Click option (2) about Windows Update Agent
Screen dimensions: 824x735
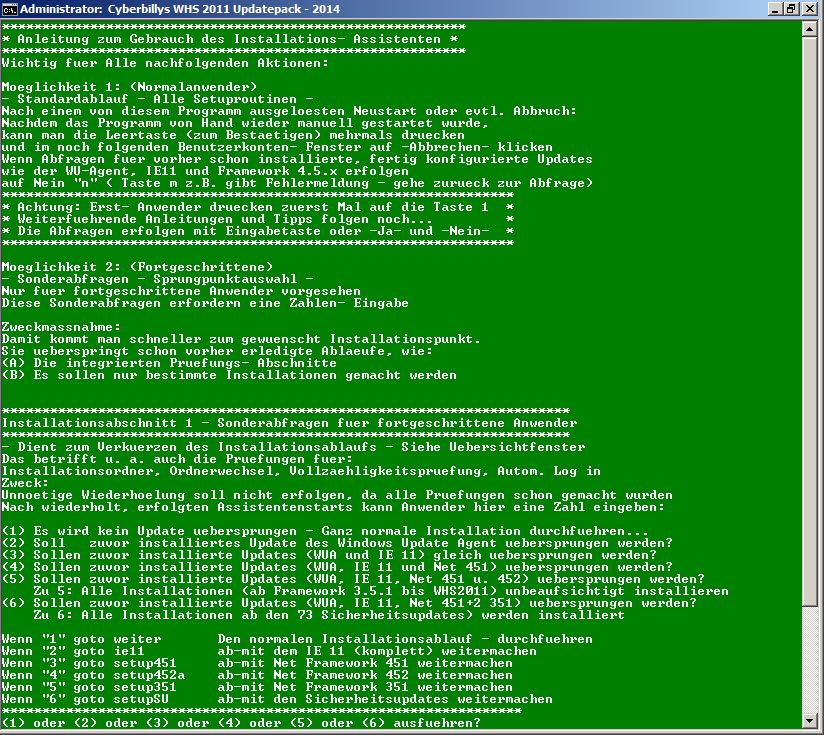click(337, 542)
